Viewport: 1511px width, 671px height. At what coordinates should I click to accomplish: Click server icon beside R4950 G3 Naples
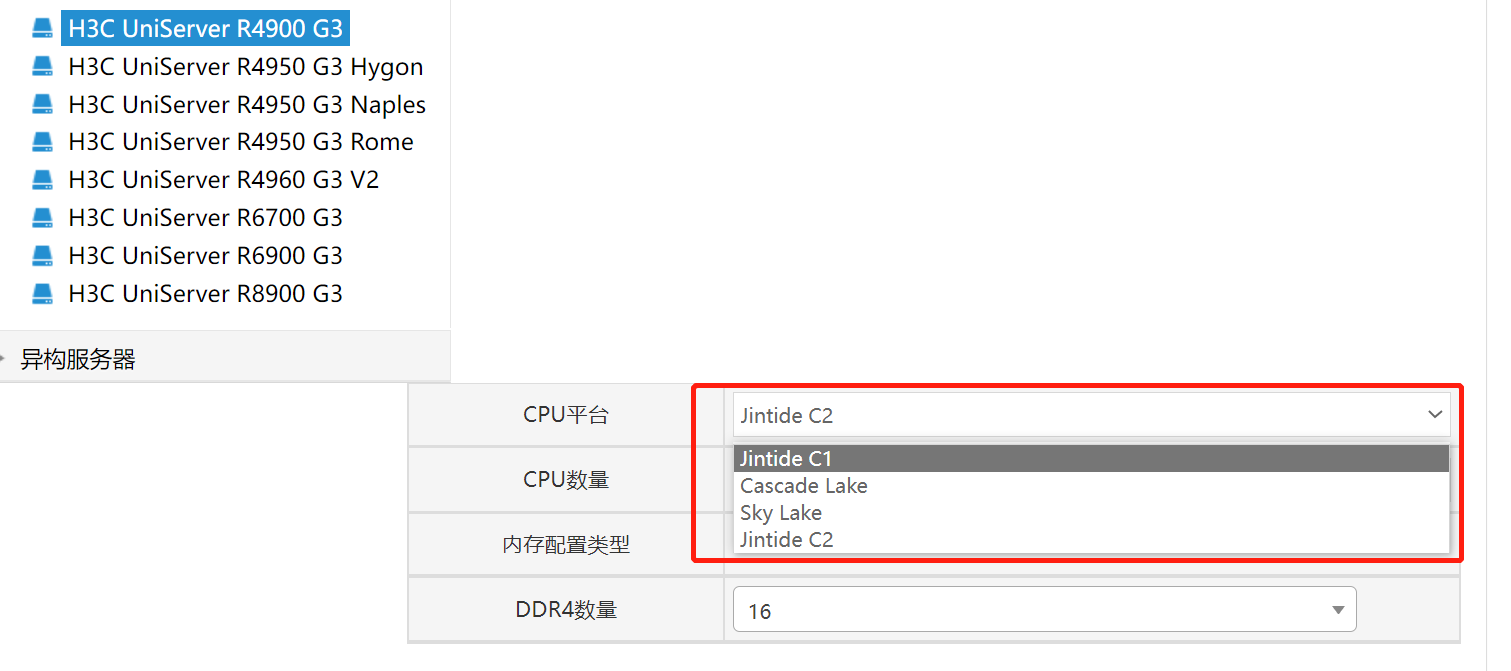[x=42, y=104]
